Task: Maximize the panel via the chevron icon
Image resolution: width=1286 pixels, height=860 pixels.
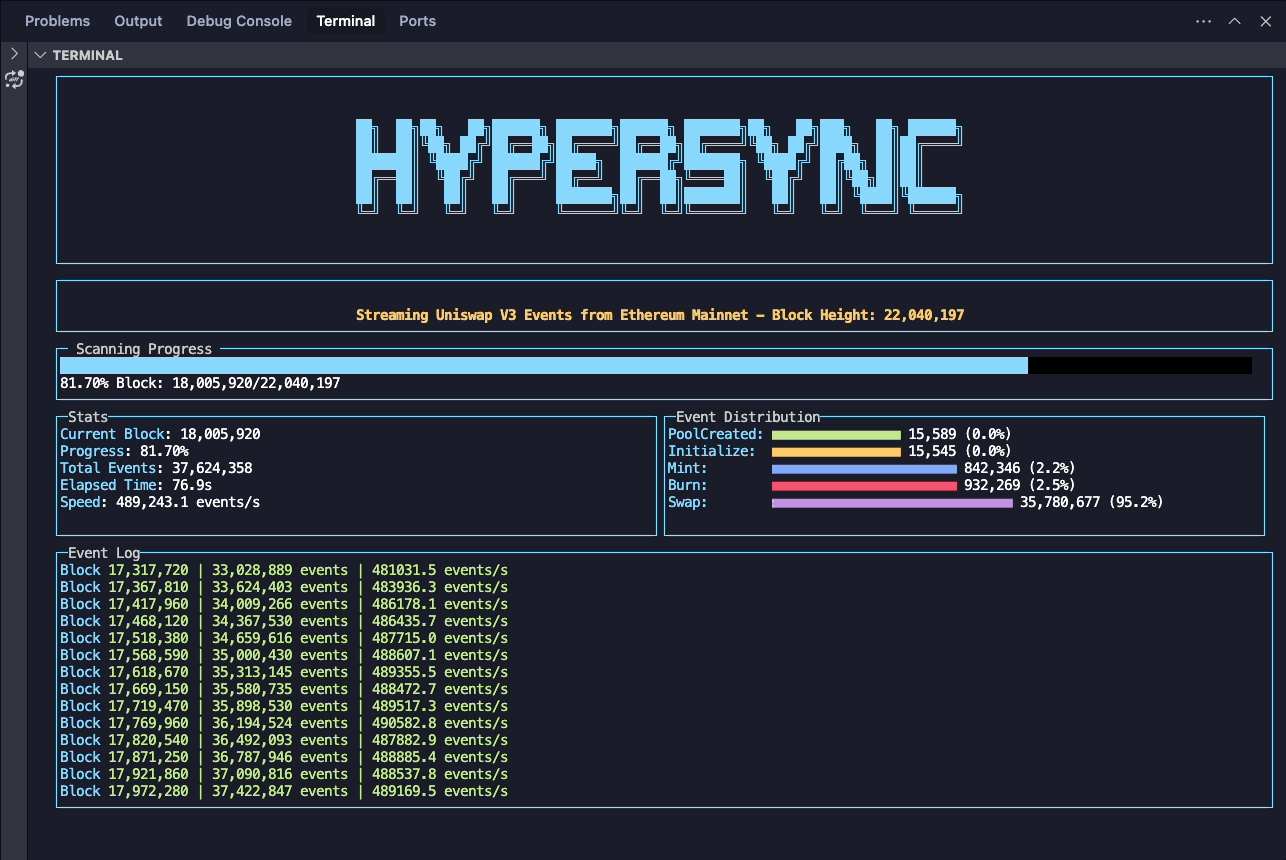Action: pos(1235,20)
